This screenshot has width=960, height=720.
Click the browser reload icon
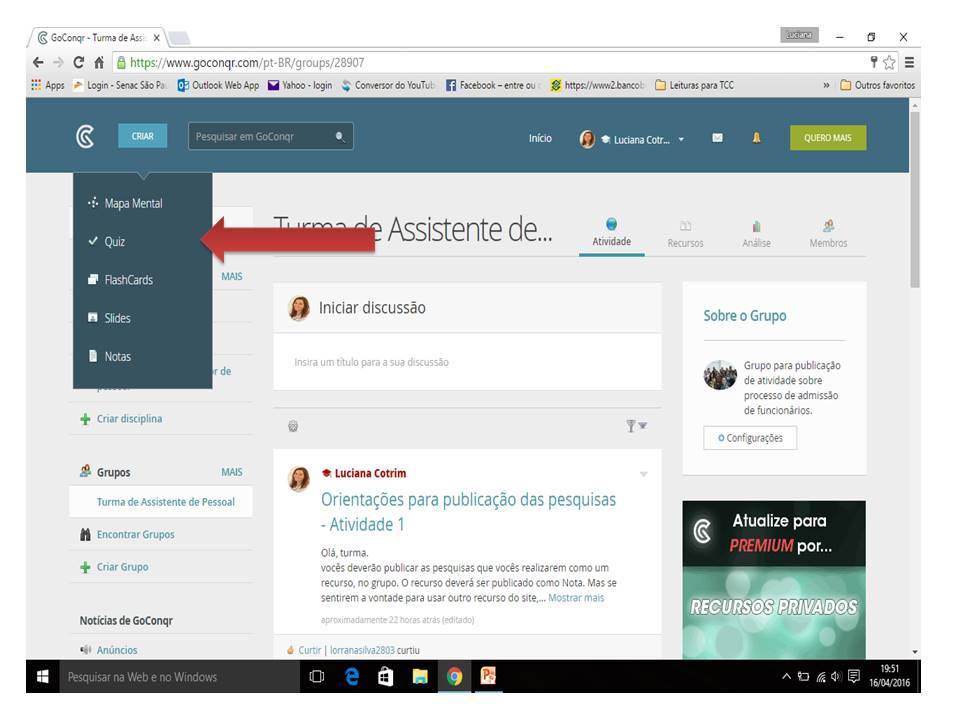click(78, 62)
